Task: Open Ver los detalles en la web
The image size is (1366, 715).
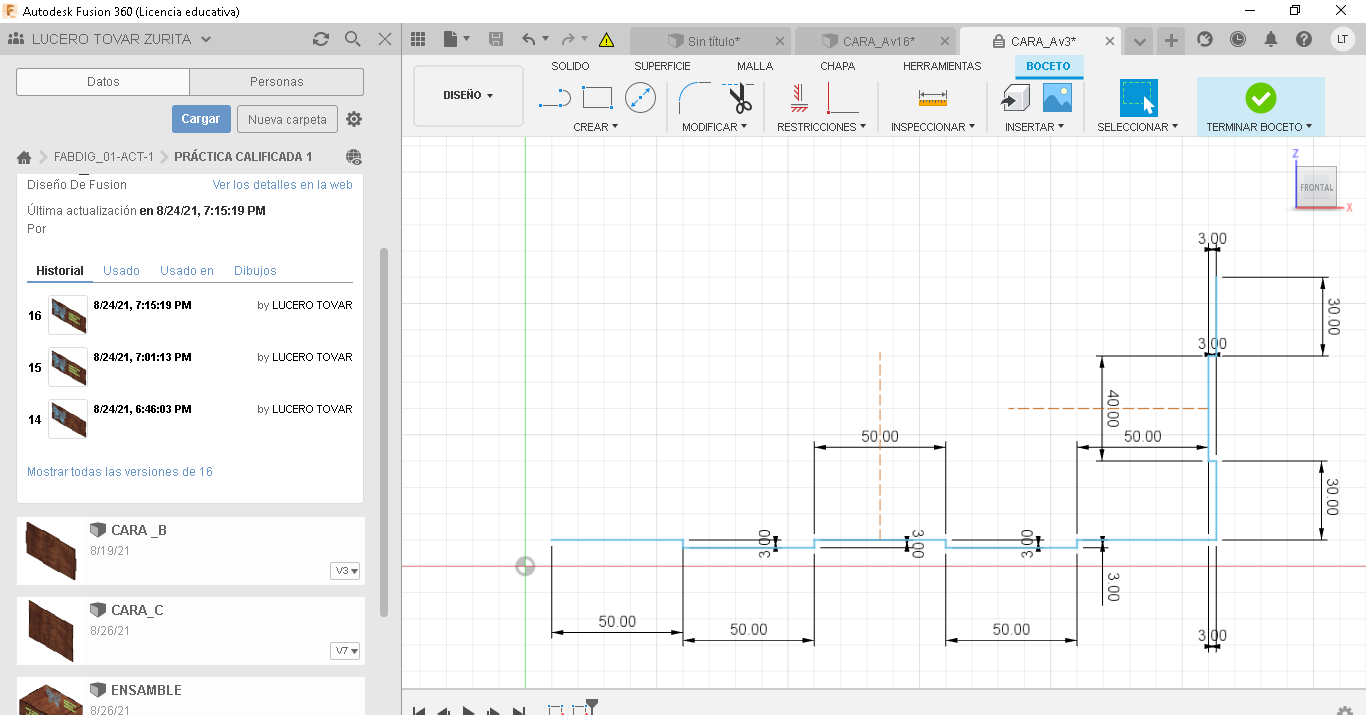Action: click(283, 185)
